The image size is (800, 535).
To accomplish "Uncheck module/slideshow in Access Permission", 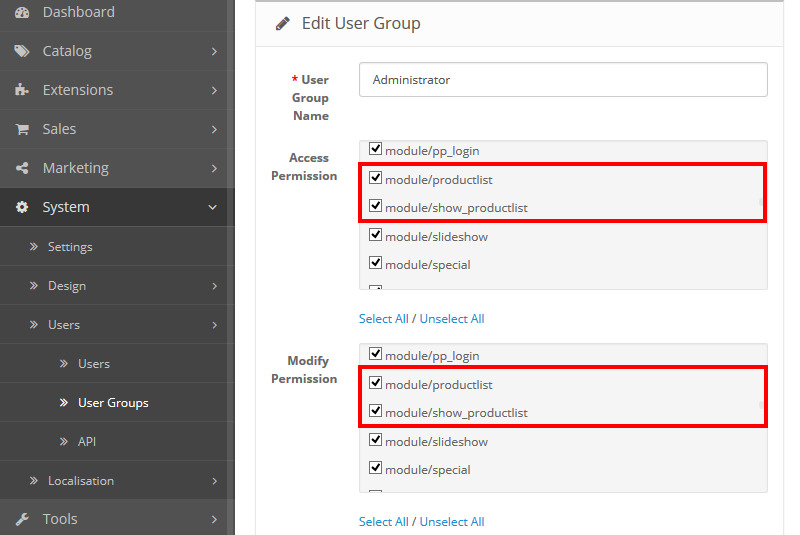I will (x=376, y=235).
